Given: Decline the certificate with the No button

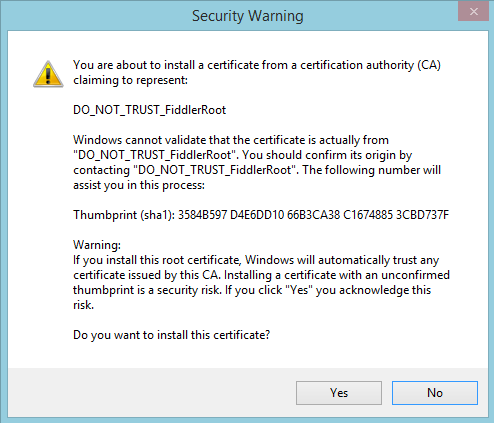Looking at the screenshot, I should coord(435,393).
